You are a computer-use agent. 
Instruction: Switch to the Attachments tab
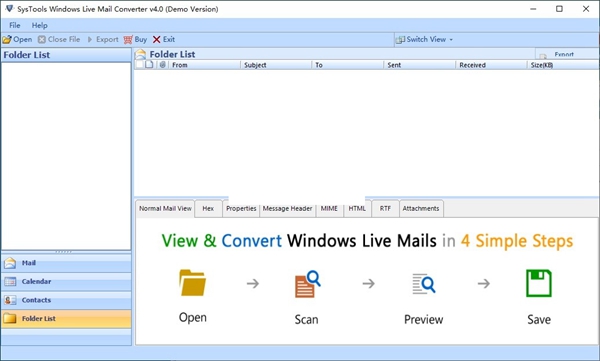point(421,208)
